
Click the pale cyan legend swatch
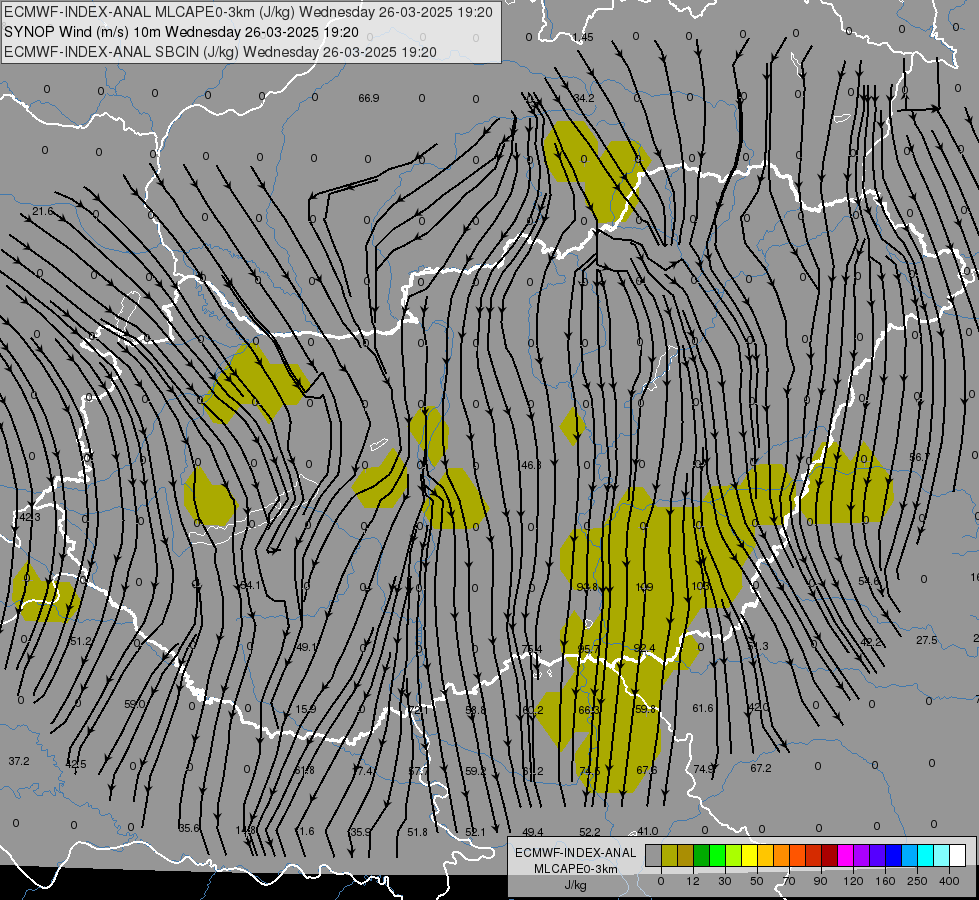[x=942, y=856]
